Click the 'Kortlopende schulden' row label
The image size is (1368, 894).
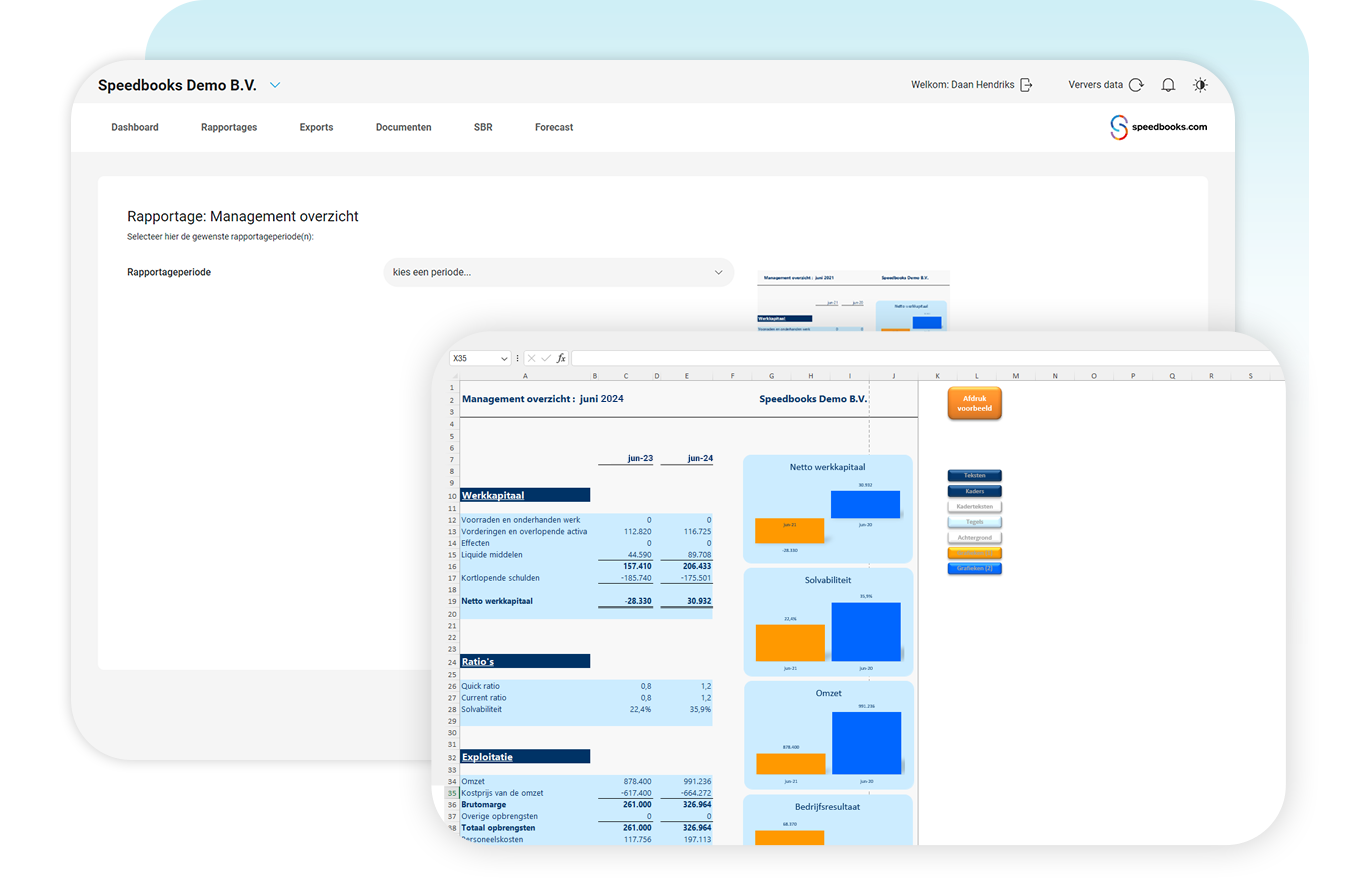tap(500, 578)
